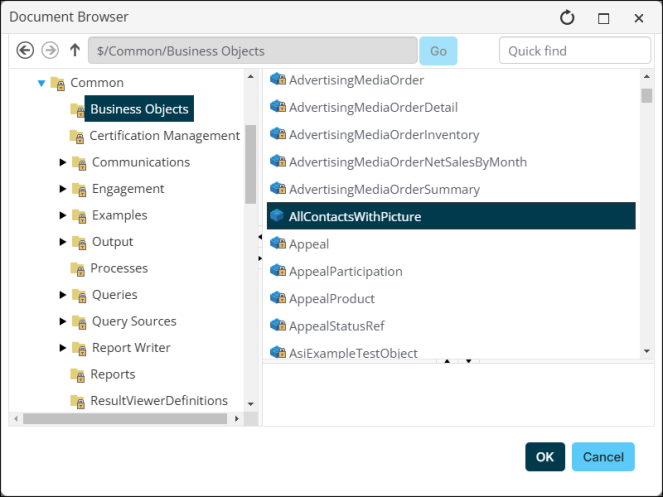
Task: Click the Go button
Action: click(x=438, y=51)
